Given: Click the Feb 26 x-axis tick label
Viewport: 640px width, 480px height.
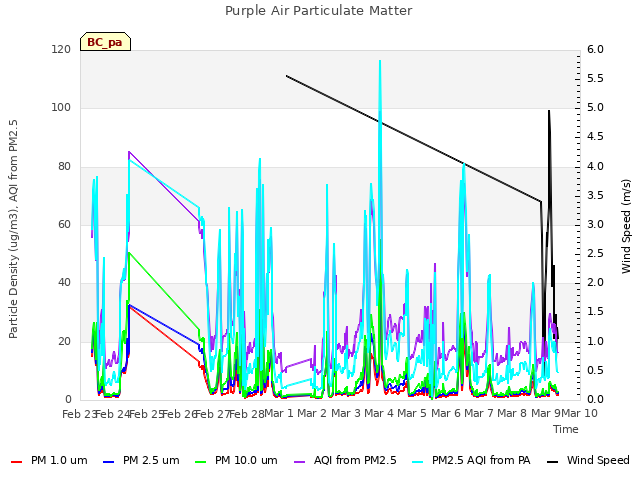Looking at the screenshot, I should (179, 414).
